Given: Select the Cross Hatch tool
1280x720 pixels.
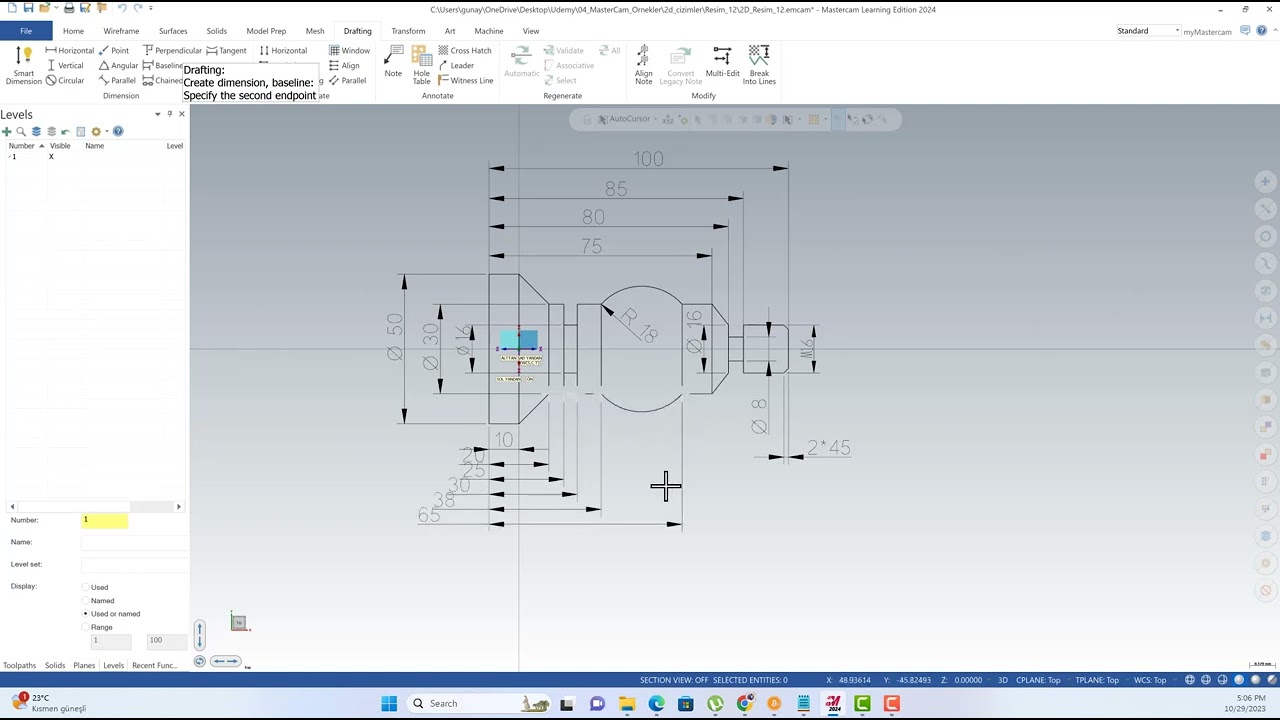Looking at the screenshot, I should tap(464, 50).
